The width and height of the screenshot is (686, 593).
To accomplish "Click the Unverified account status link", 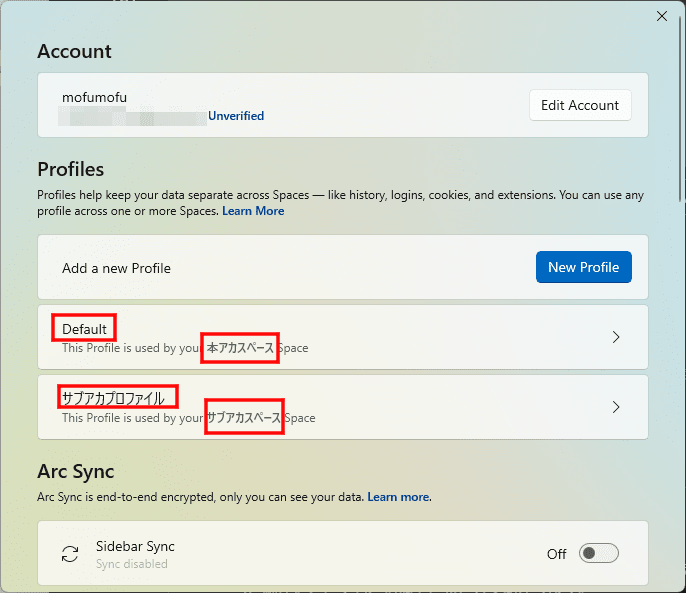I will pyautogui.click(x=236, y=116).
